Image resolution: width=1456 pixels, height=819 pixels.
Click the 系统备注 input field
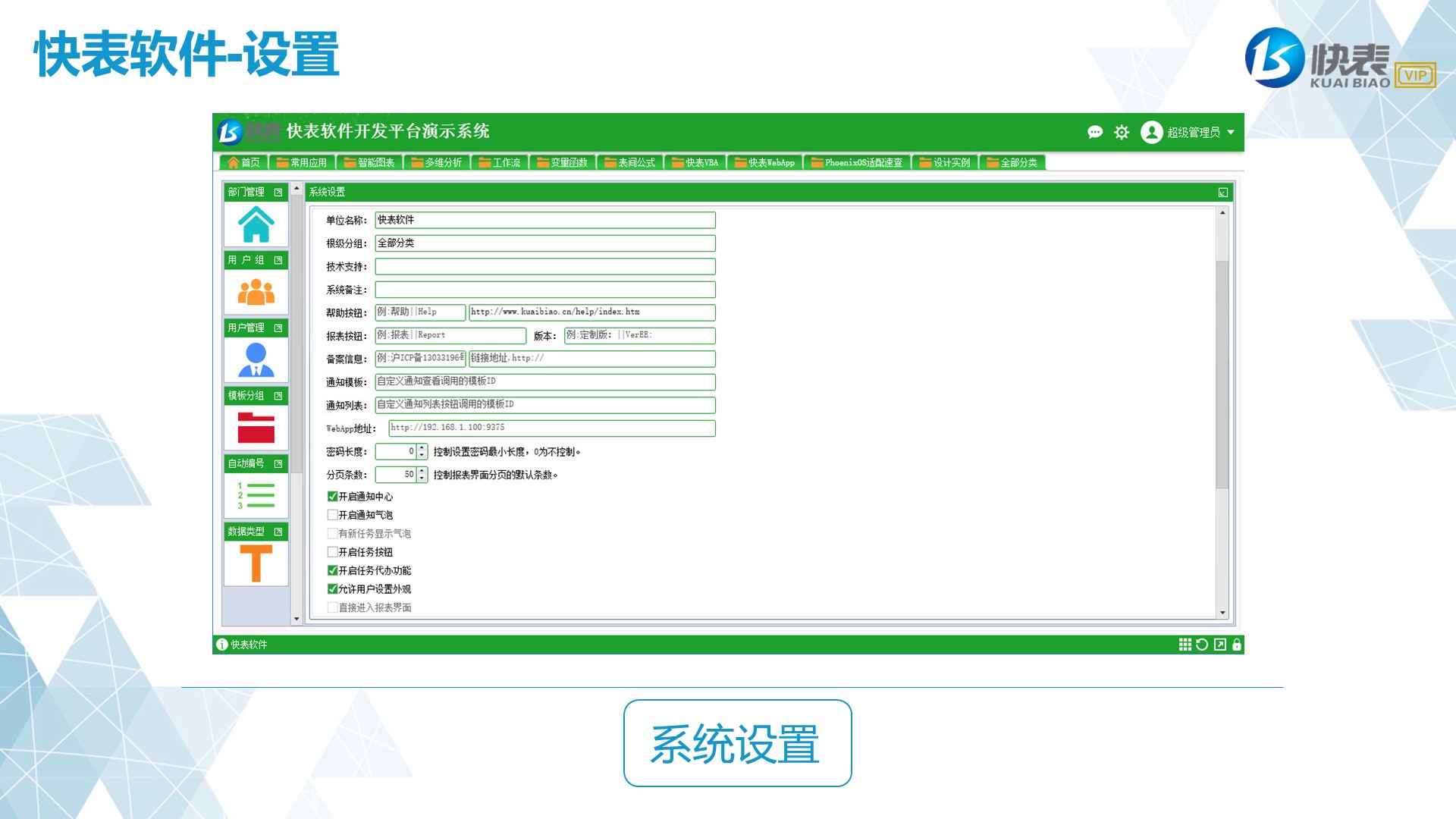click(545, 290)
